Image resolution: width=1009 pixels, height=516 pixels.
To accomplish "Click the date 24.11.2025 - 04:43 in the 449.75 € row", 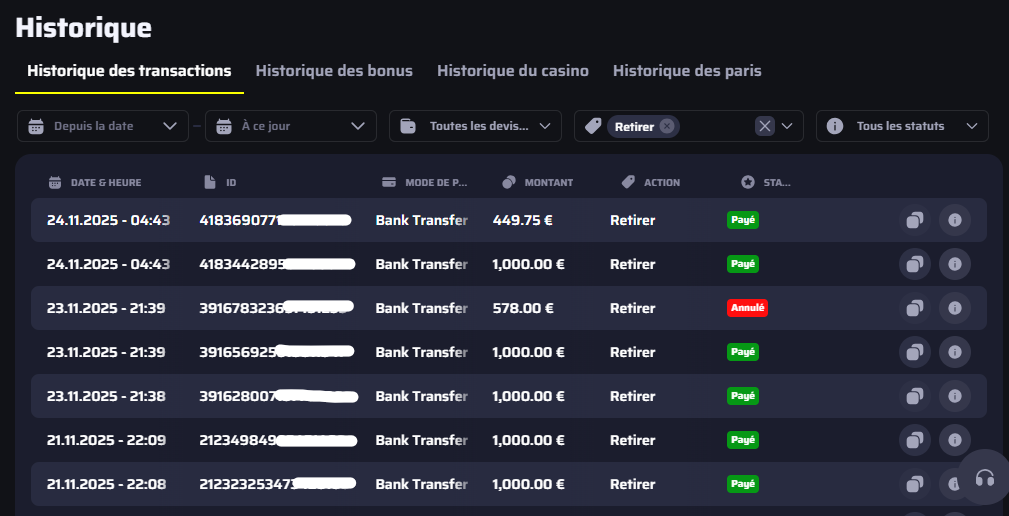I will [x=108, y=220].
